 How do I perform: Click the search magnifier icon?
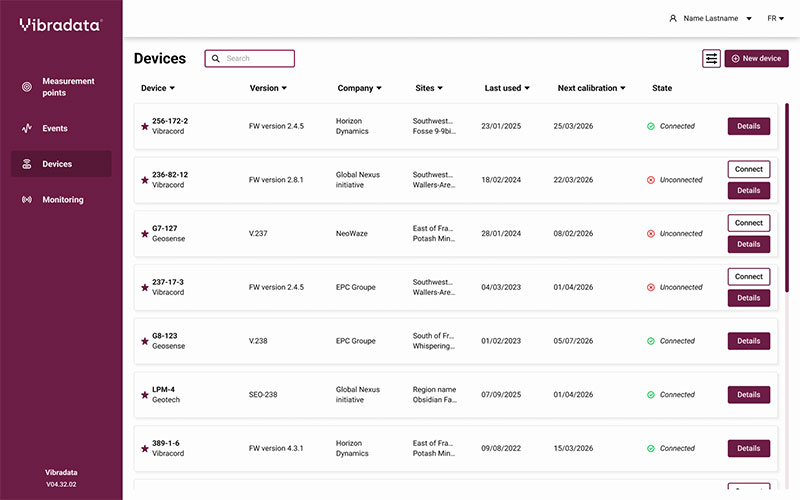point(215,59)
